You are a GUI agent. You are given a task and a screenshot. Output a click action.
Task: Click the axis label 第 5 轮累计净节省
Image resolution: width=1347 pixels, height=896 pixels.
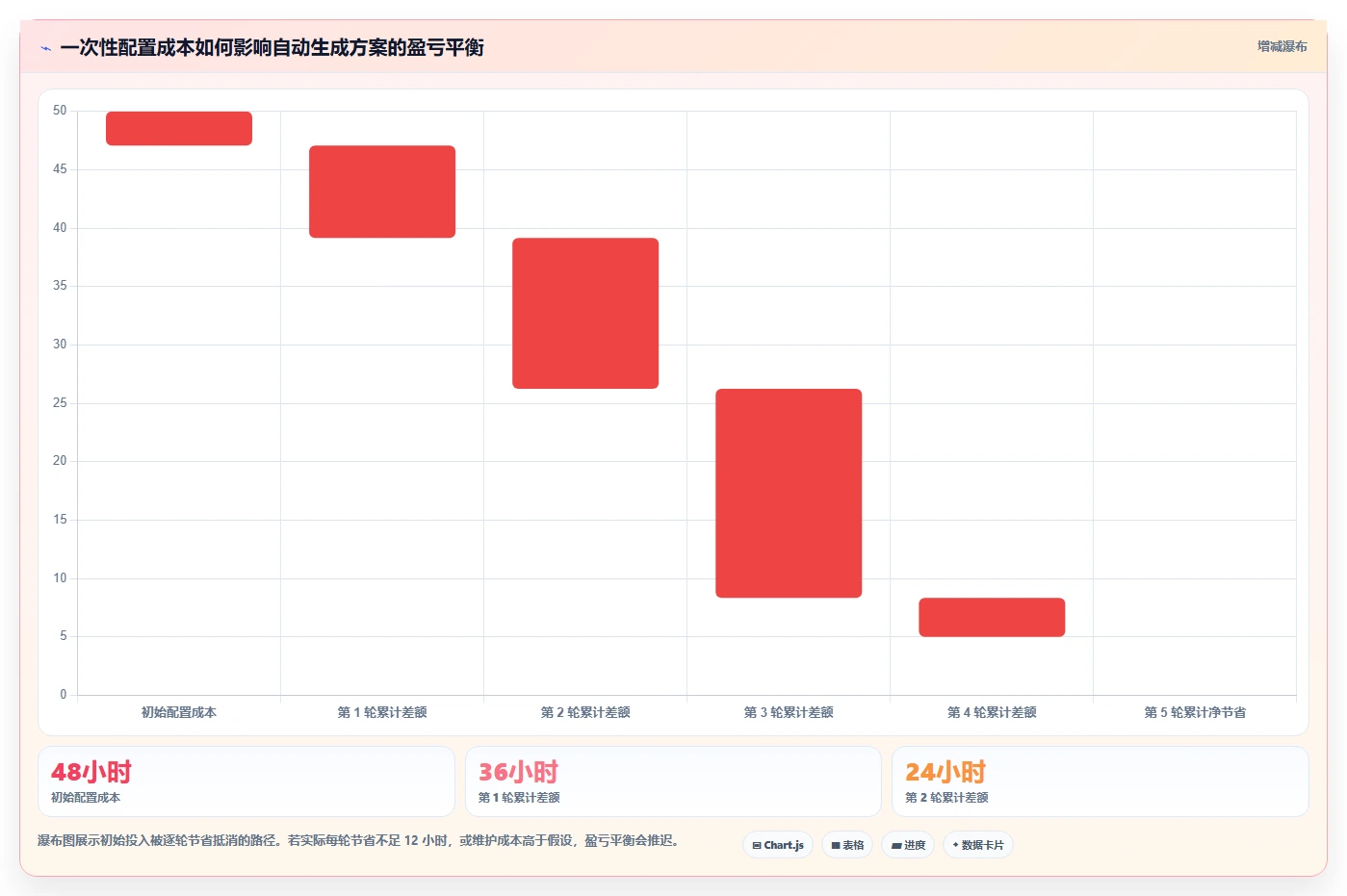1195,712
